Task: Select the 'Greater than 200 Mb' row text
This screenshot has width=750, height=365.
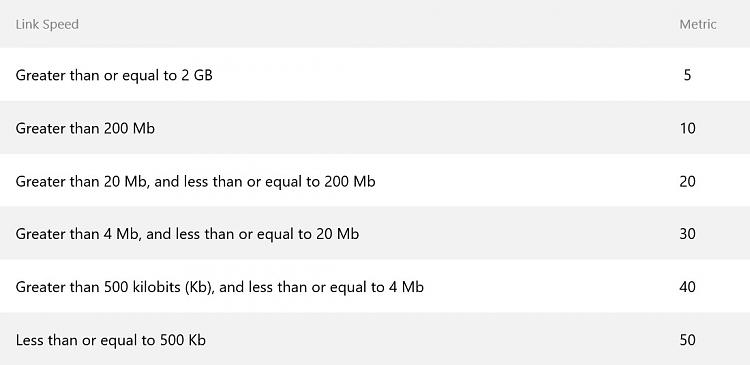Action: click(x=85, y=128)
